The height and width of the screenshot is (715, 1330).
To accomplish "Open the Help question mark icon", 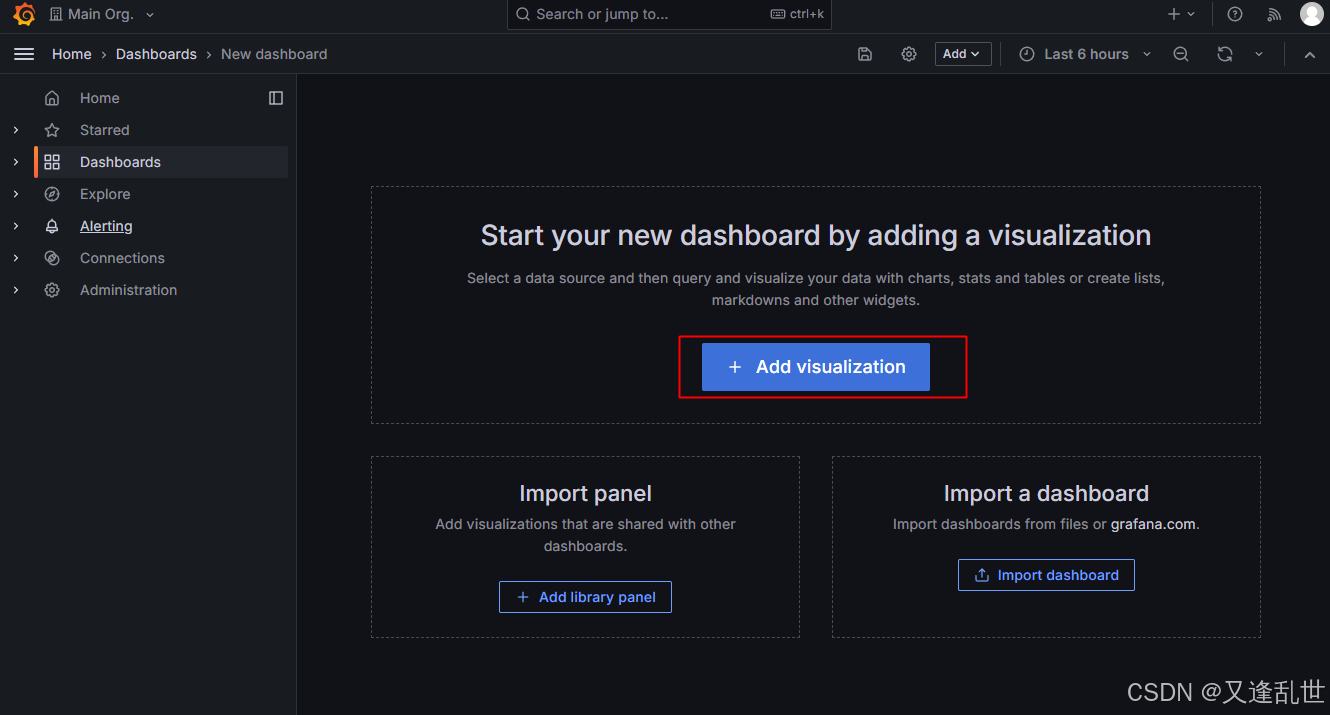I will point(1235,14).
